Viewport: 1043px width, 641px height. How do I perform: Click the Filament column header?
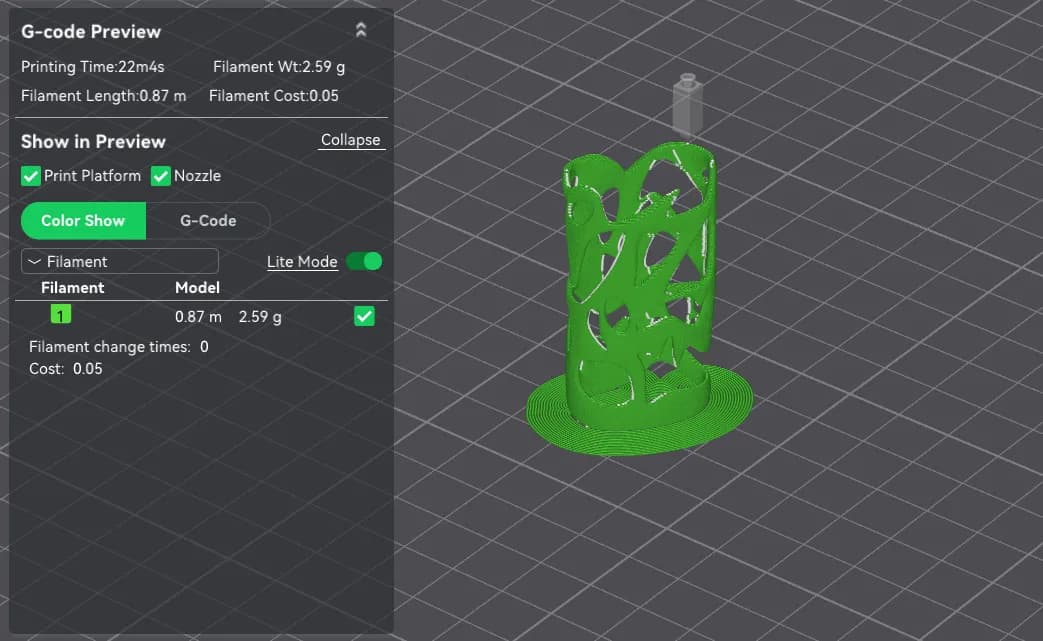click(73, 288)
